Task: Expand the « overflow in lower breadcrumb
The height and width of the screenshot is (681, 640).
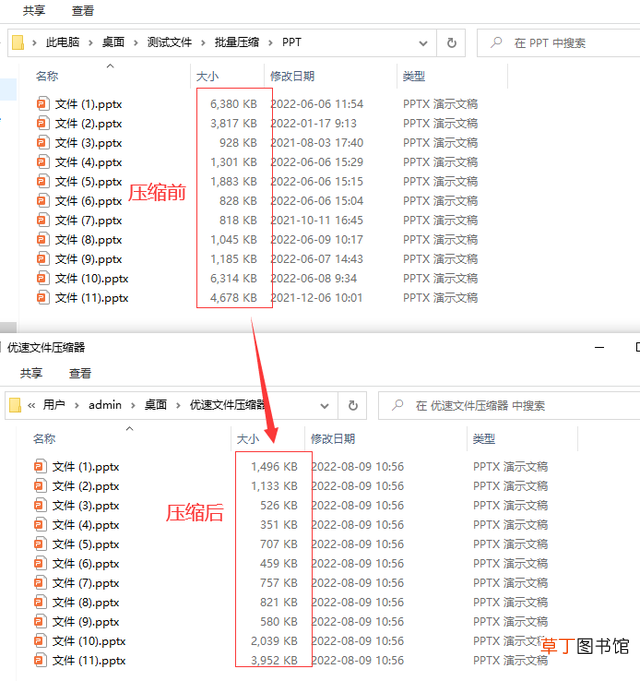Action: (31, 406)
